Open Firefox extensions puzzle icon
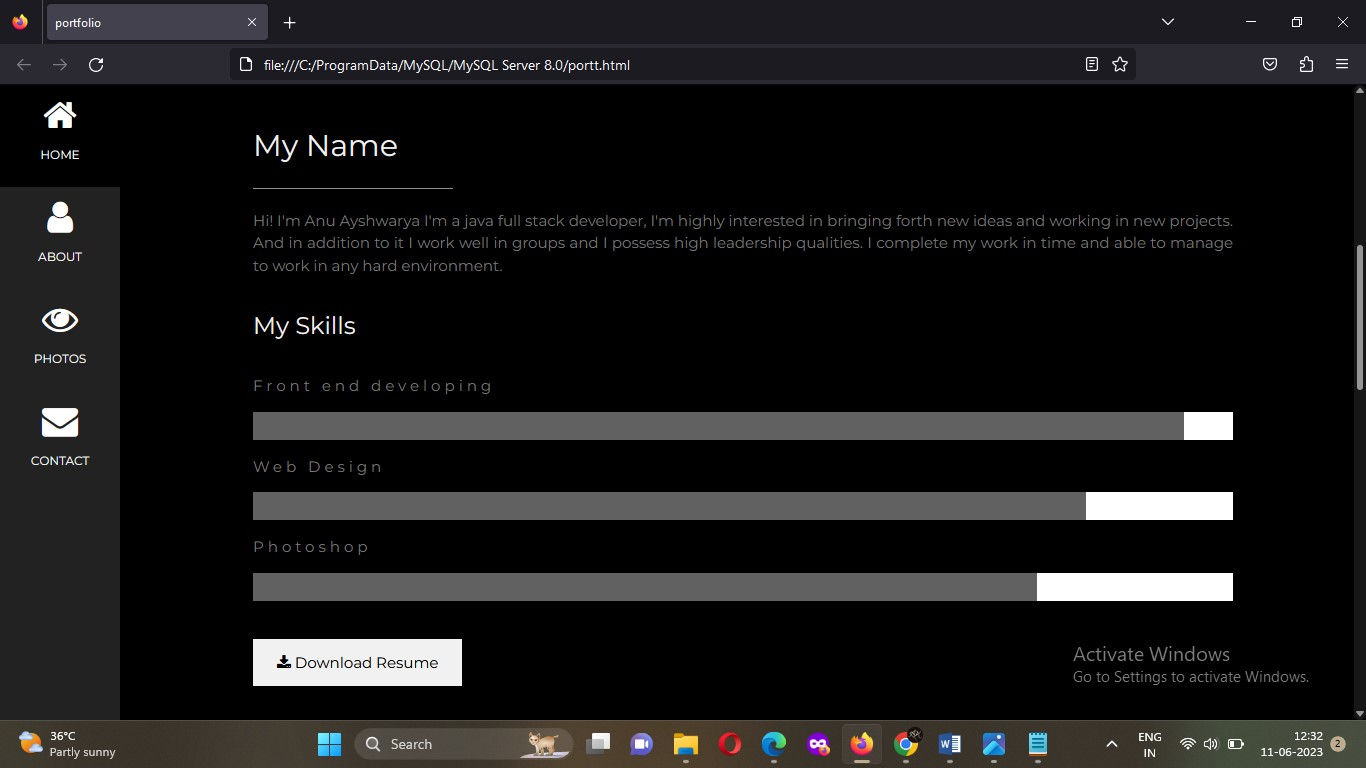 click(x=1305, y=64)
